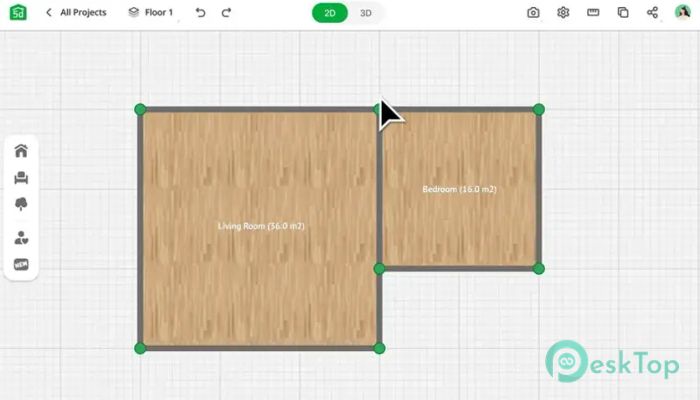Select the living room bottom-left corner node

(x=140, y=348)
